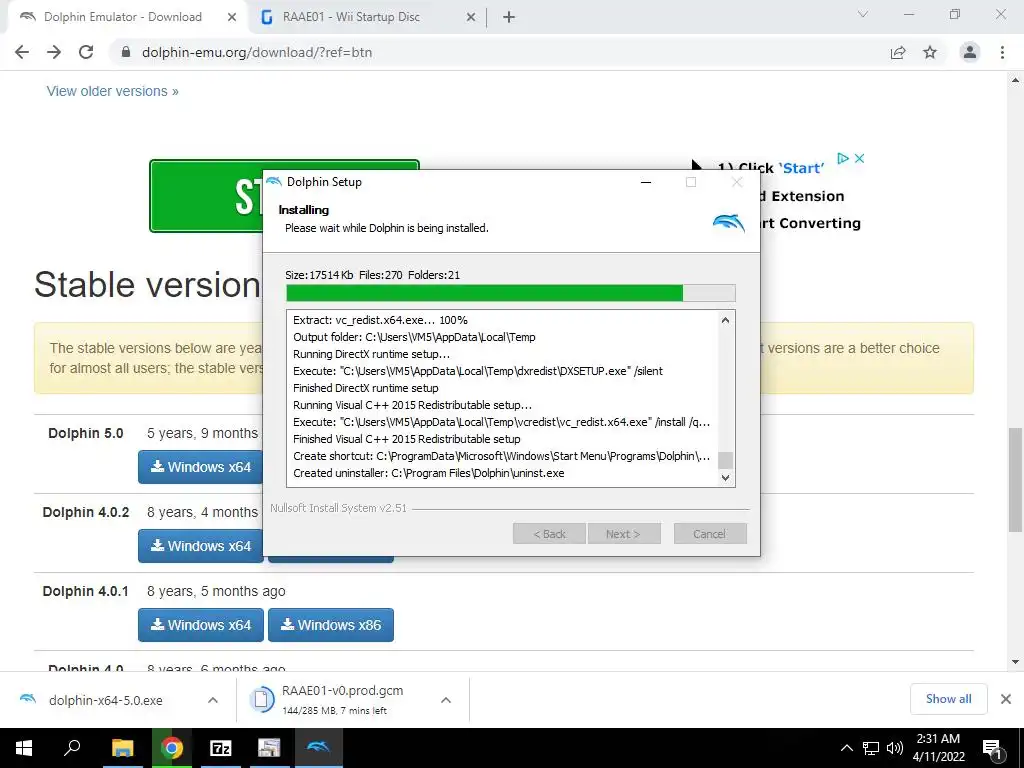The height and width of the screenshot is (768, 1024).
Task: Open Windows taskbar search
Action: point(72,748)
